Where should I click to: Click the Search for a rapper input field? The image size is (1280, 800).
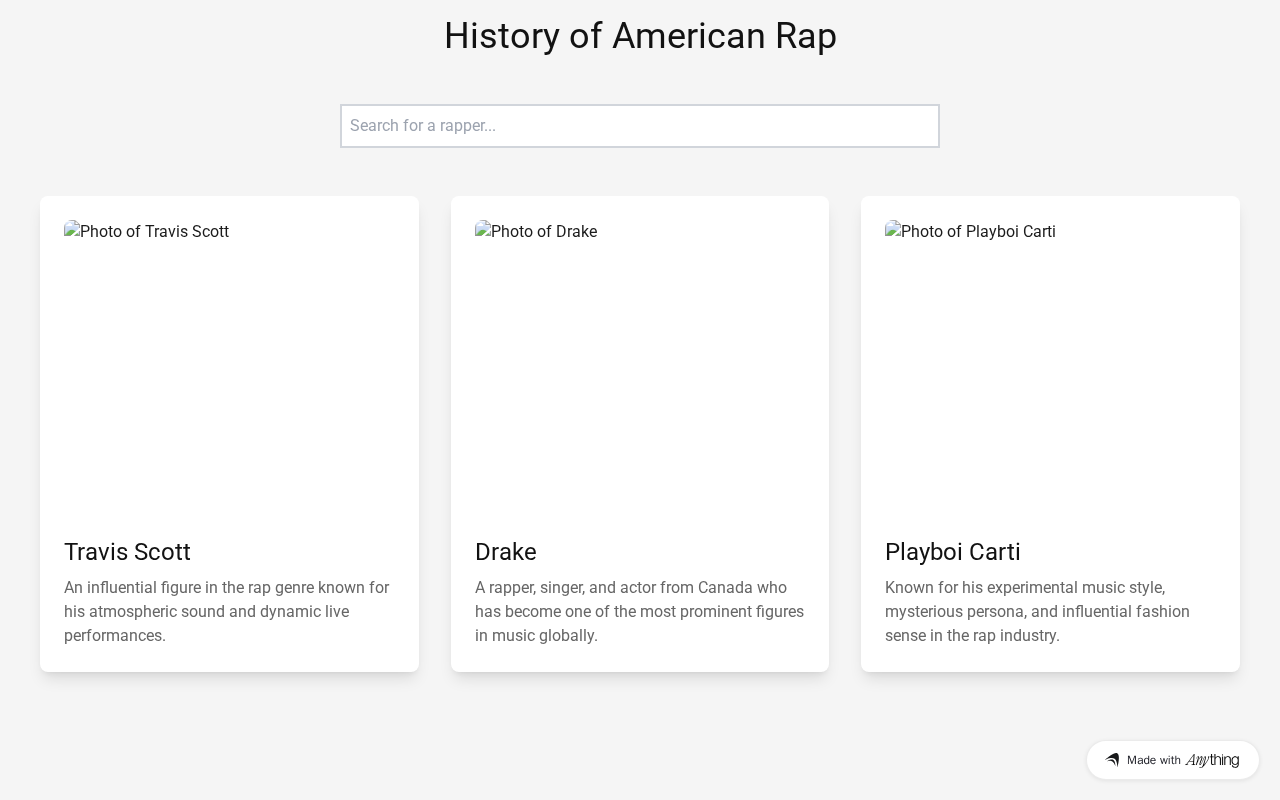pyautogui.click(x=639, y=126)
